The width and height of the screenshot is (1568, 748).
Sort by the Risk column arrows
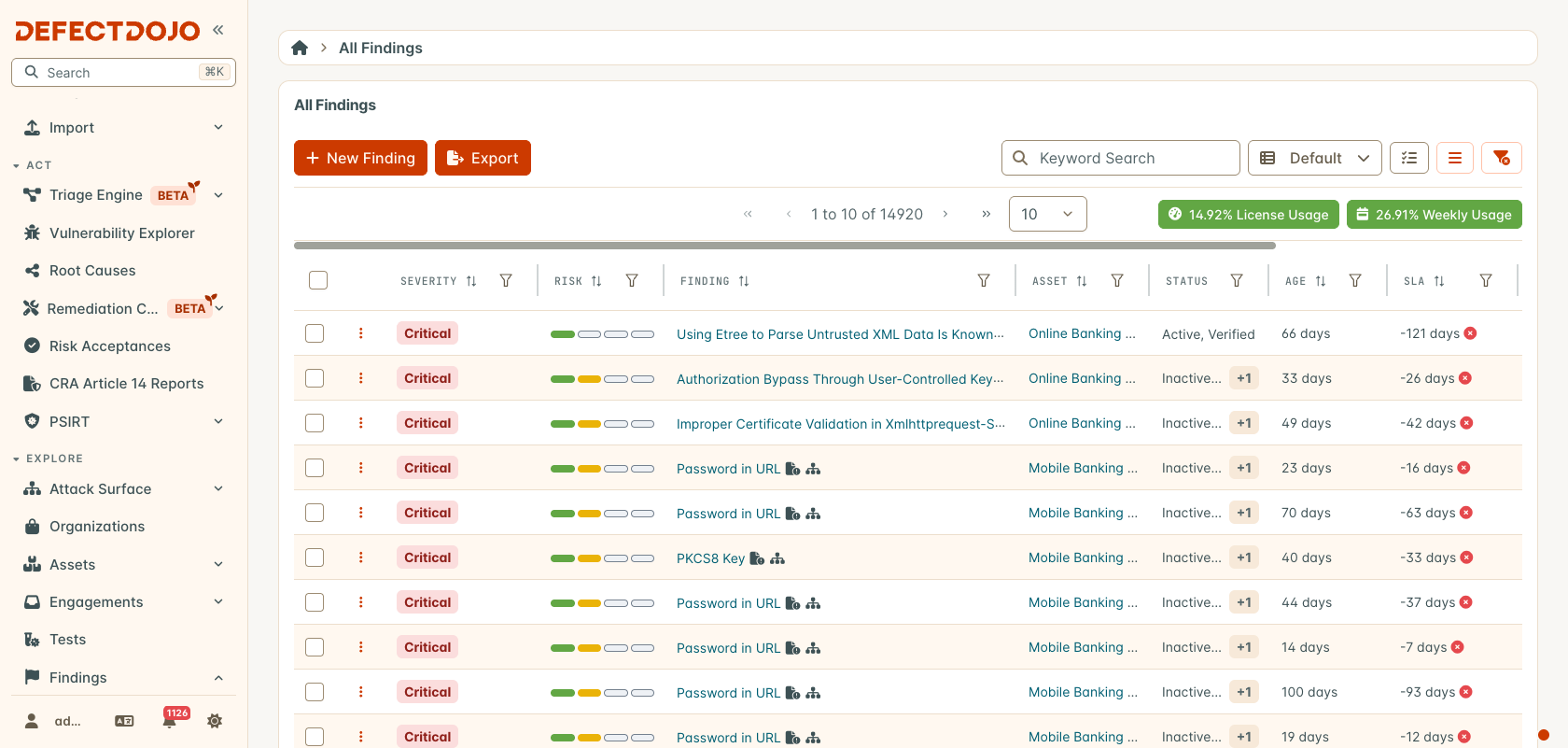pos(596,281)
